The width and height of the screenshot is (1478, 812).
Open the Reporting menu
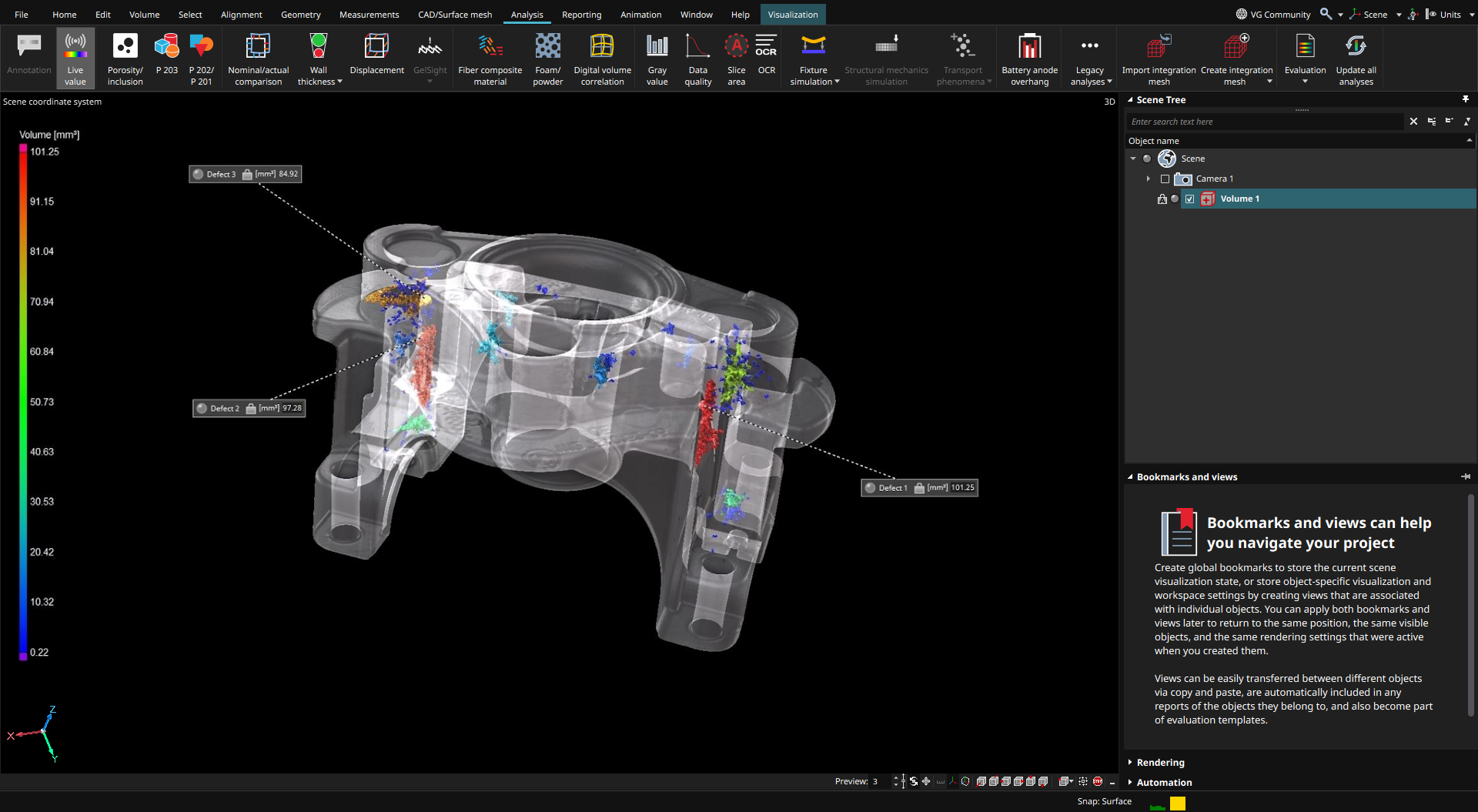tap(581, 15)
